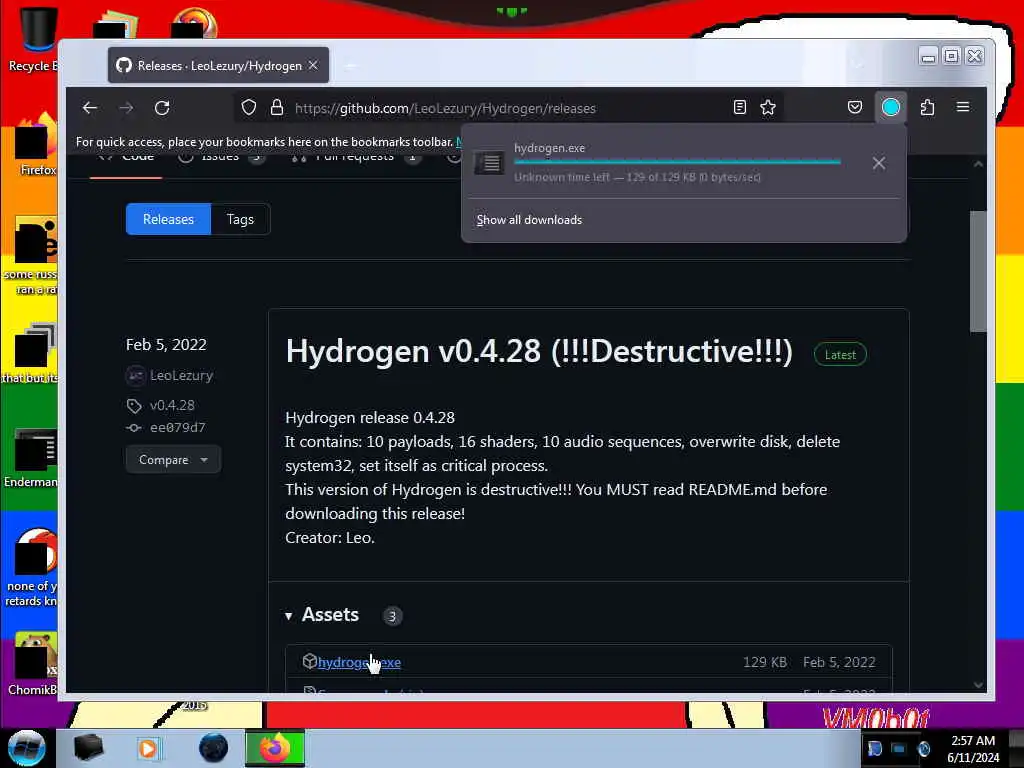Click the package icon beside hydrogen.exe asset
The height and width of the screenshot is (768, 1024).
[x=310, y=662]
